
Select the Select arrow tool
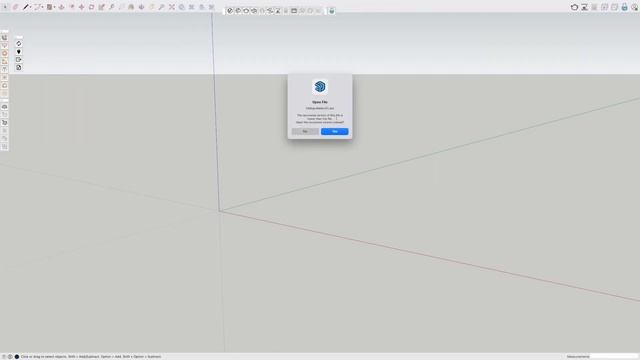point(5,7)
